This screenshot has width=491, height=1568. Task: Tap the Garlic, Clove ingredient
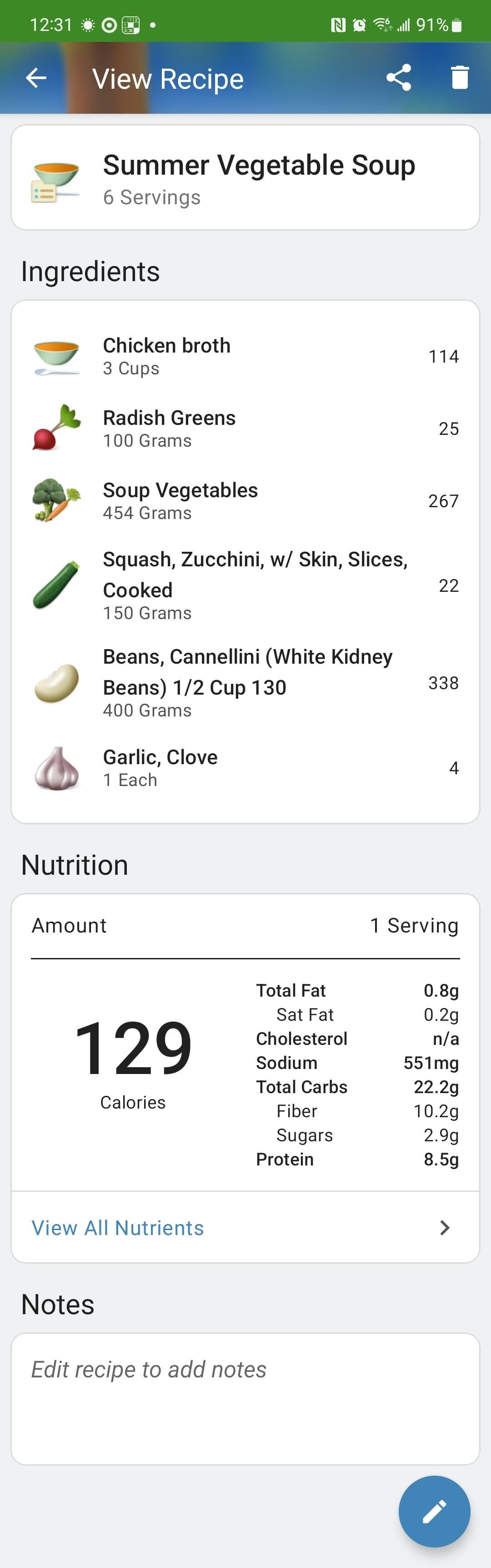(x=245, y=768)
